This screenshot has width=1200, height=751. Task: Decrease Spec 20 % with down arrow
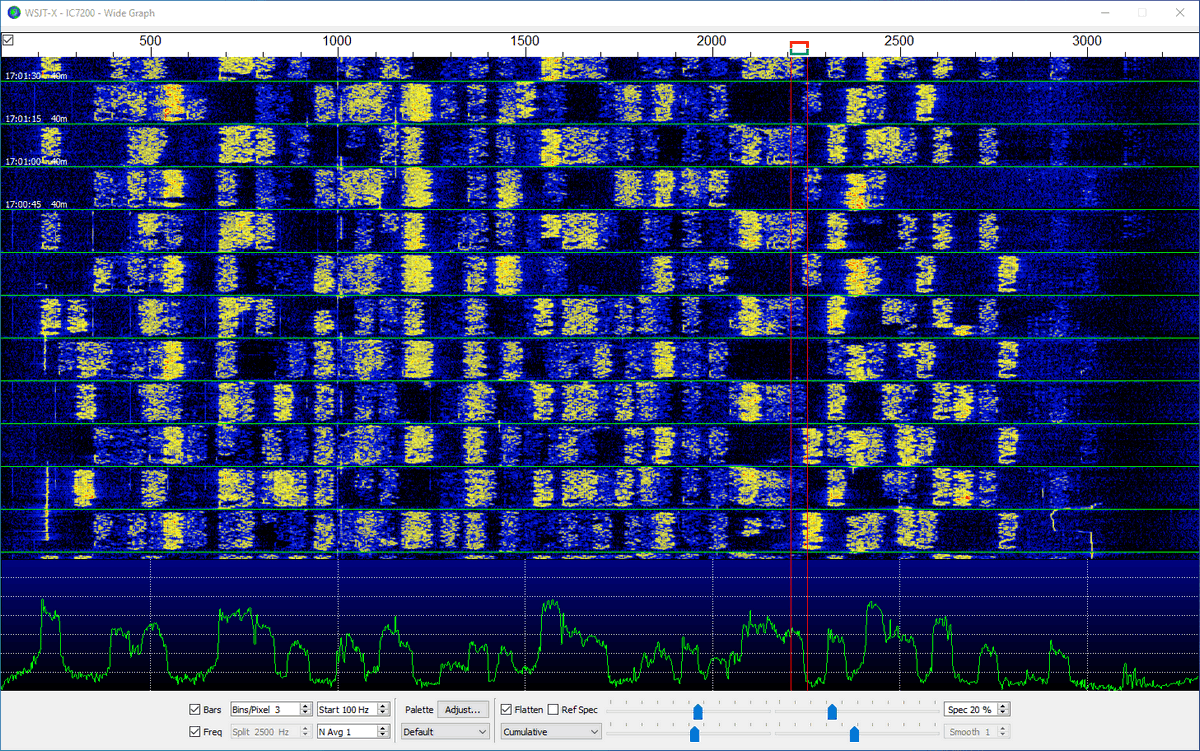click(x=1004, y=713)
